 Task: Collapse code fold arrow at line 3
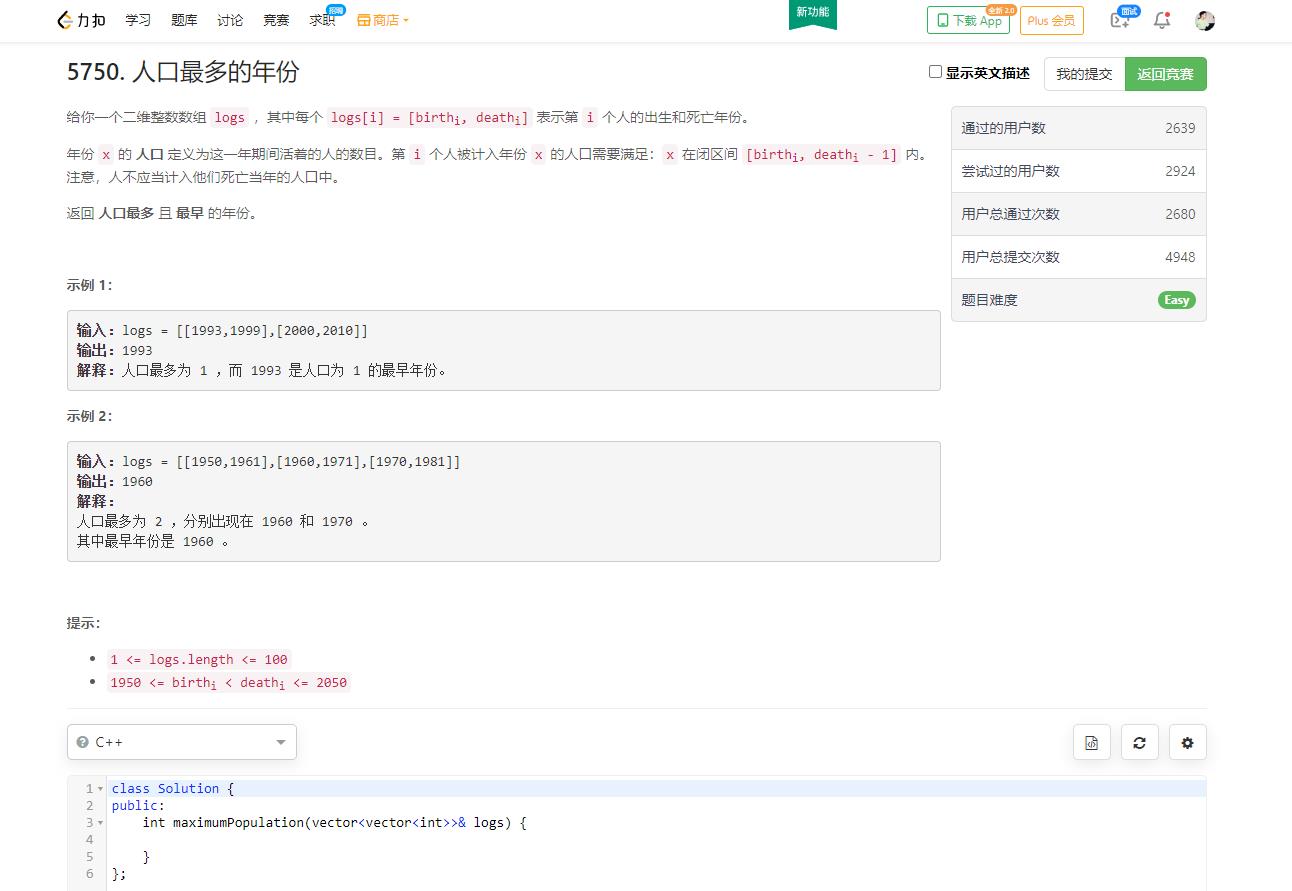point(100,823)
